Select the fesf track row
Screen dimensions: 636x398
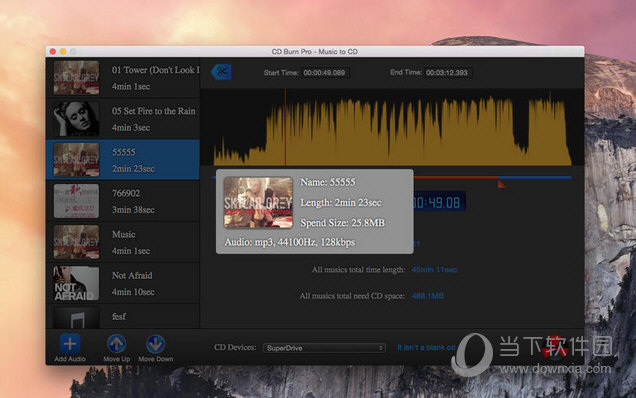tap(123, 316)
